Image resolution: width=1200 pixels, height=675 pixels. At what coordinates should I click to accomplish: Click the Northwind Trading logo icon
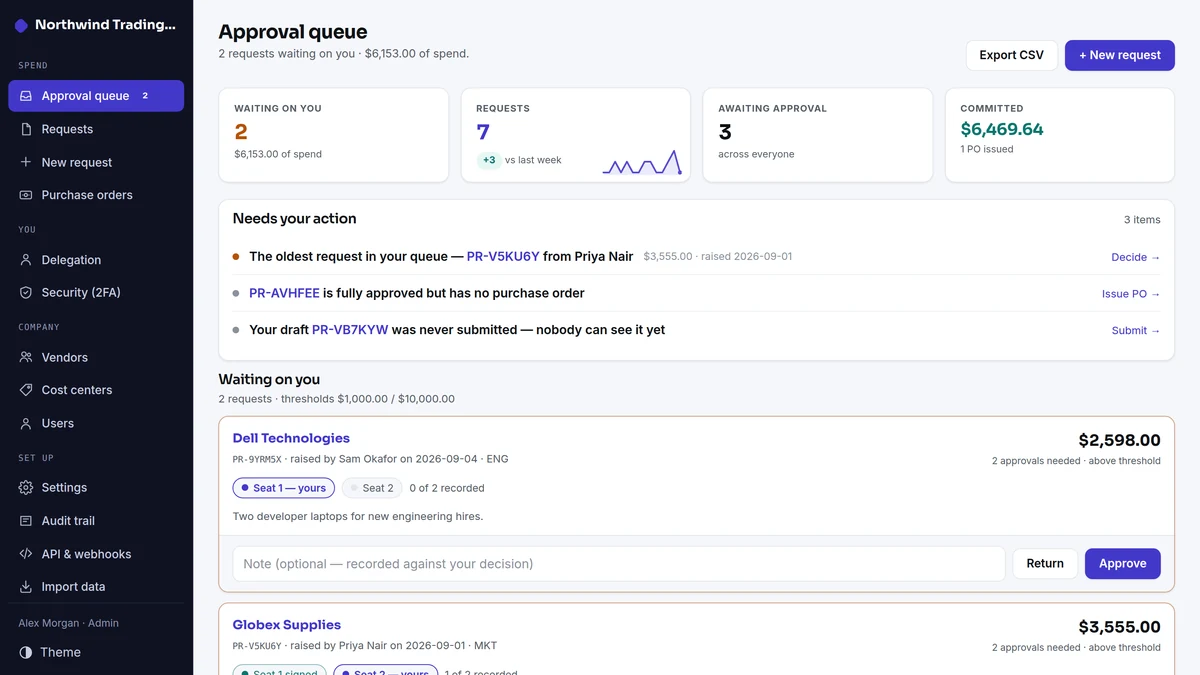pos(21,26)
